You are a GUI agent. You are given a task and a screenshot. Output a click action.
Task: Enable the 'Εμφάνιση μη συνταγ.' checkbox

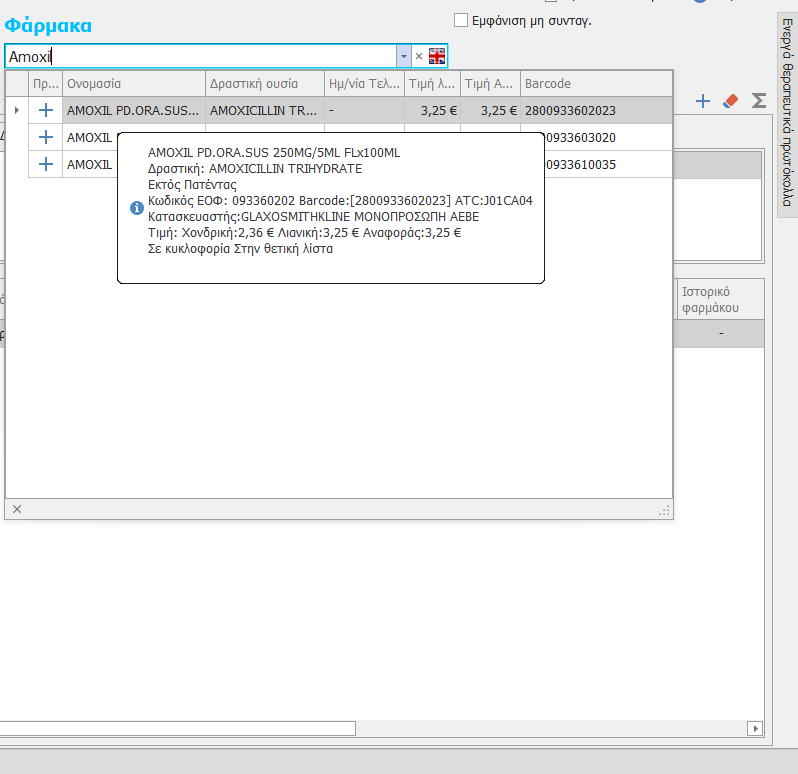point(461,20)
